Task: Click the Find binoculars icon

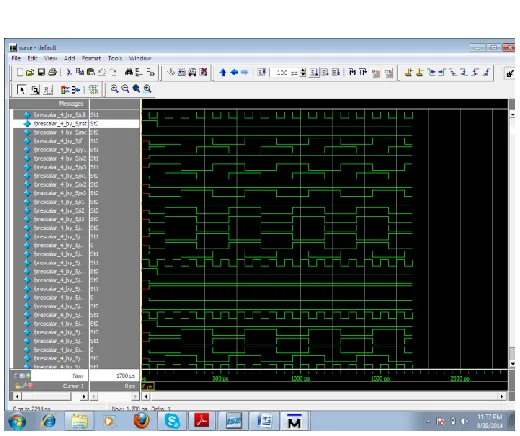Action: 129,72
